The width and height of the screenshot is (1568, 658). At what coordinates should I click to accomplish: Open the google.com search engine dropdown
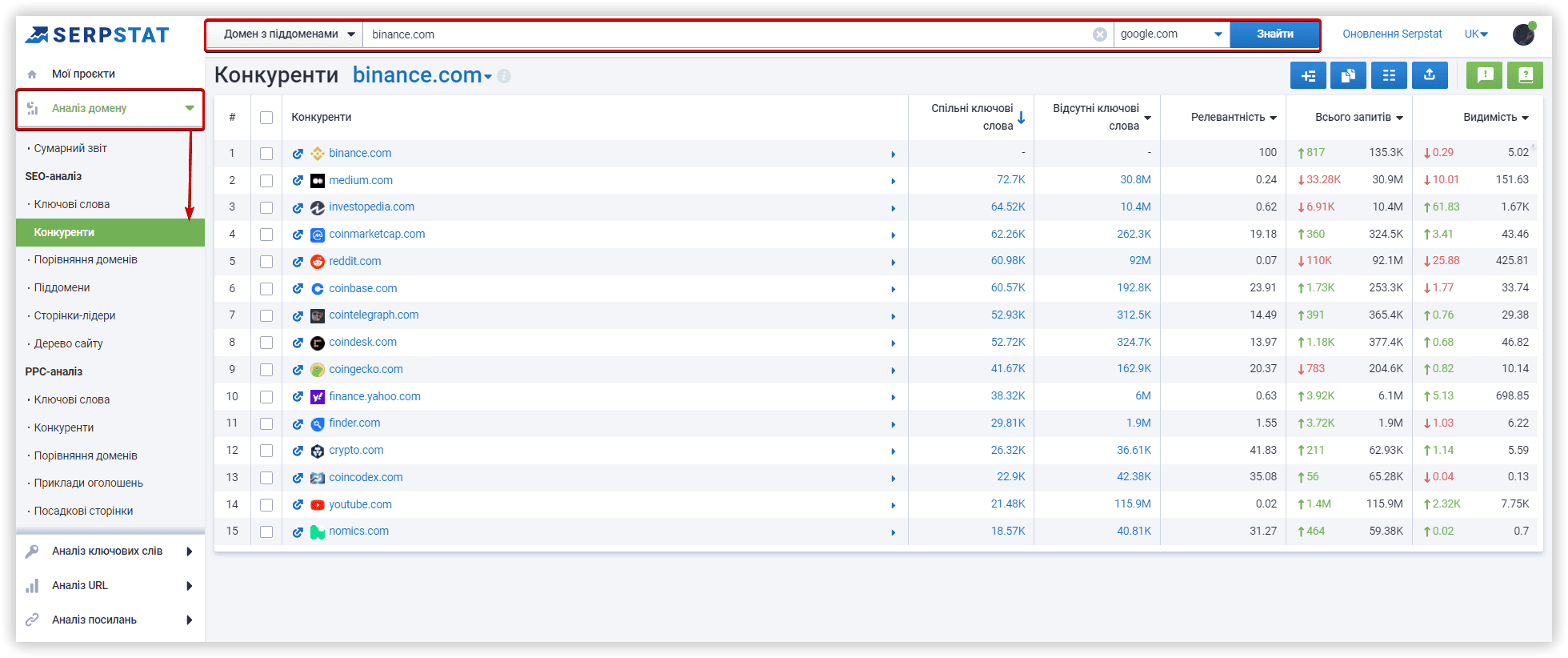coord(1171,34)
